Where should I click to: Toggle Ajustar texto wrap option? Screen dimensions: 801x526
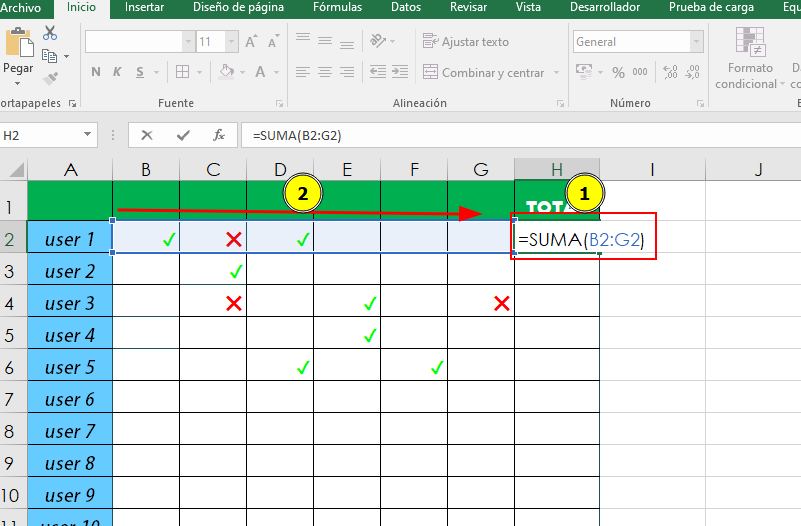click(x=465, y=42)
